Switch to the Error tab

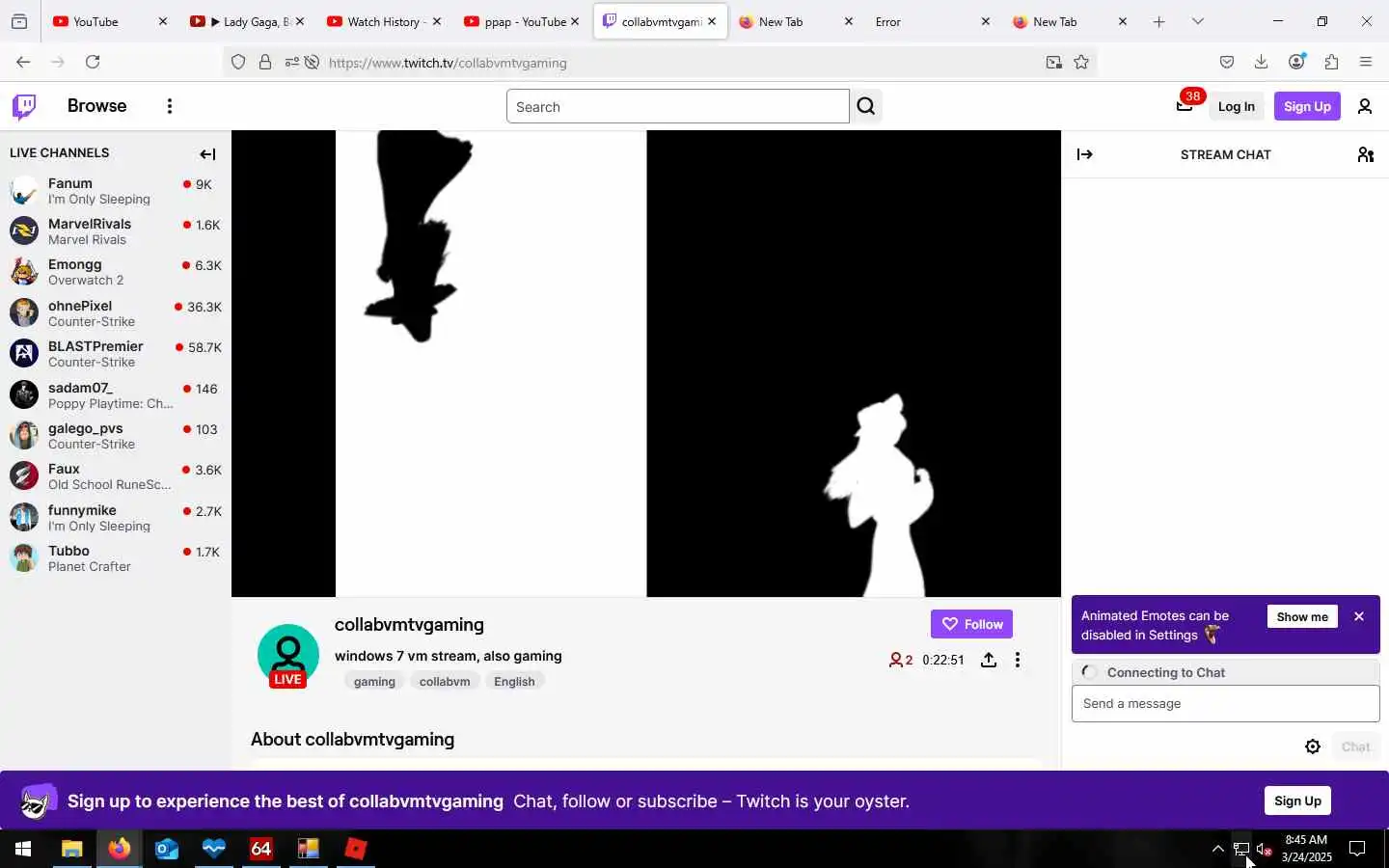pyautogui.click(x=932, y=21)
